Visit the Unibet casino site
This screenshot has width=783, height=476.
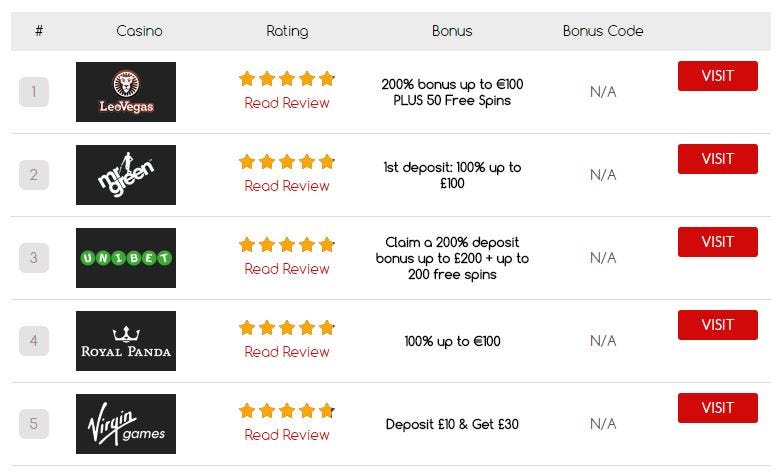[x=717, y=242]
